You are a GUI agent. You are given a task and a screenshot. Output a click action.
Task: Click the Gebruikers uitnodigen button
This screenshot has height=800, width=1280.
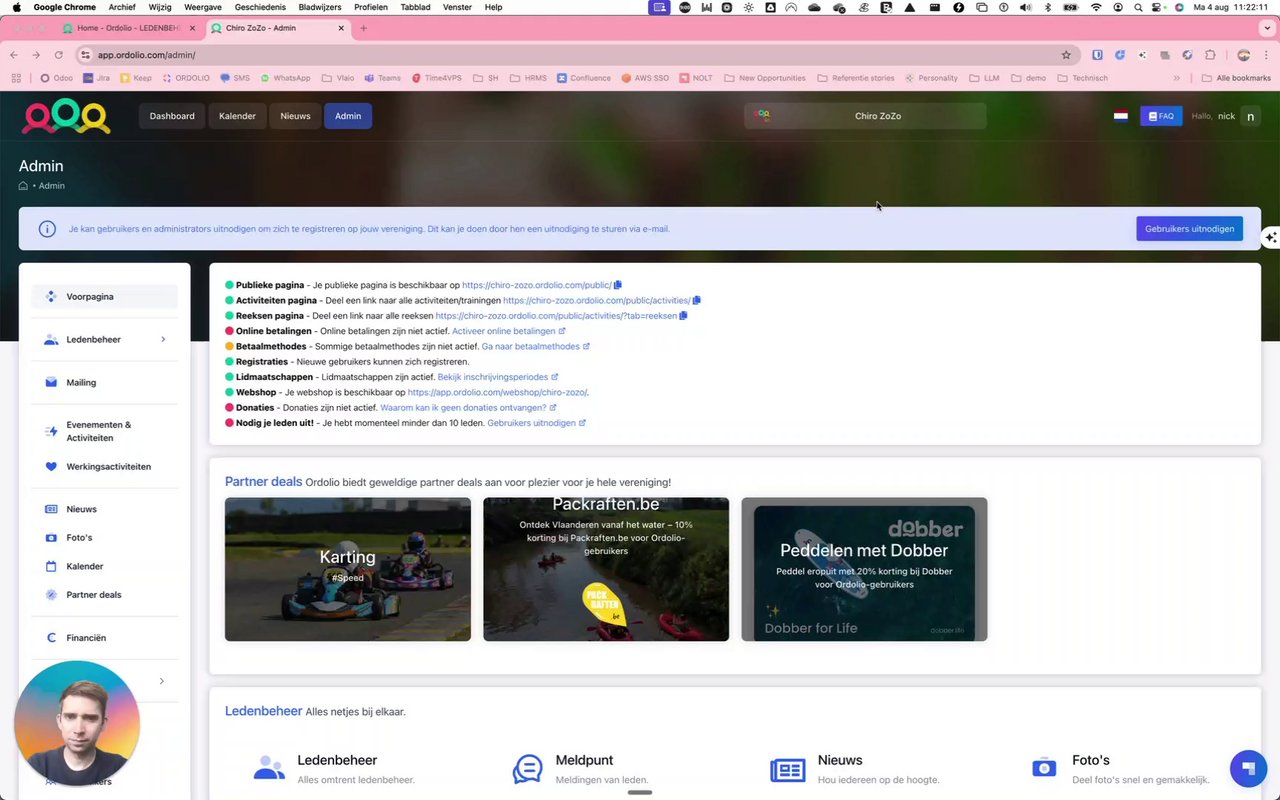click(x=1189, y=229)
